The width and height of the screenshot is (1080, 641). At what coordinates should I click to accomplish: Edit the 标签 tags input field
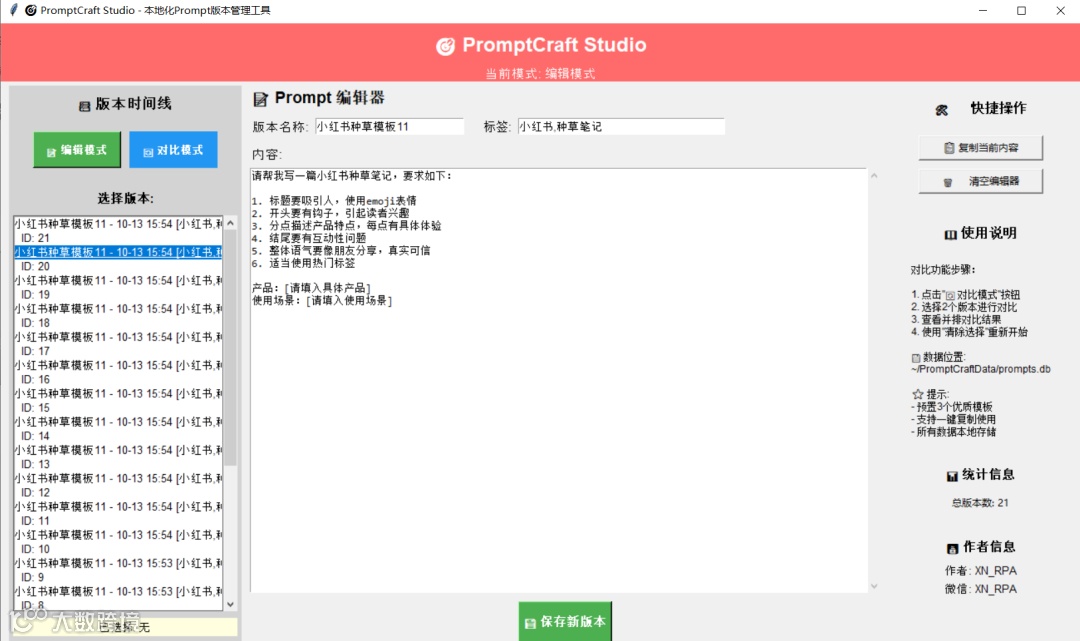[621, 126]
